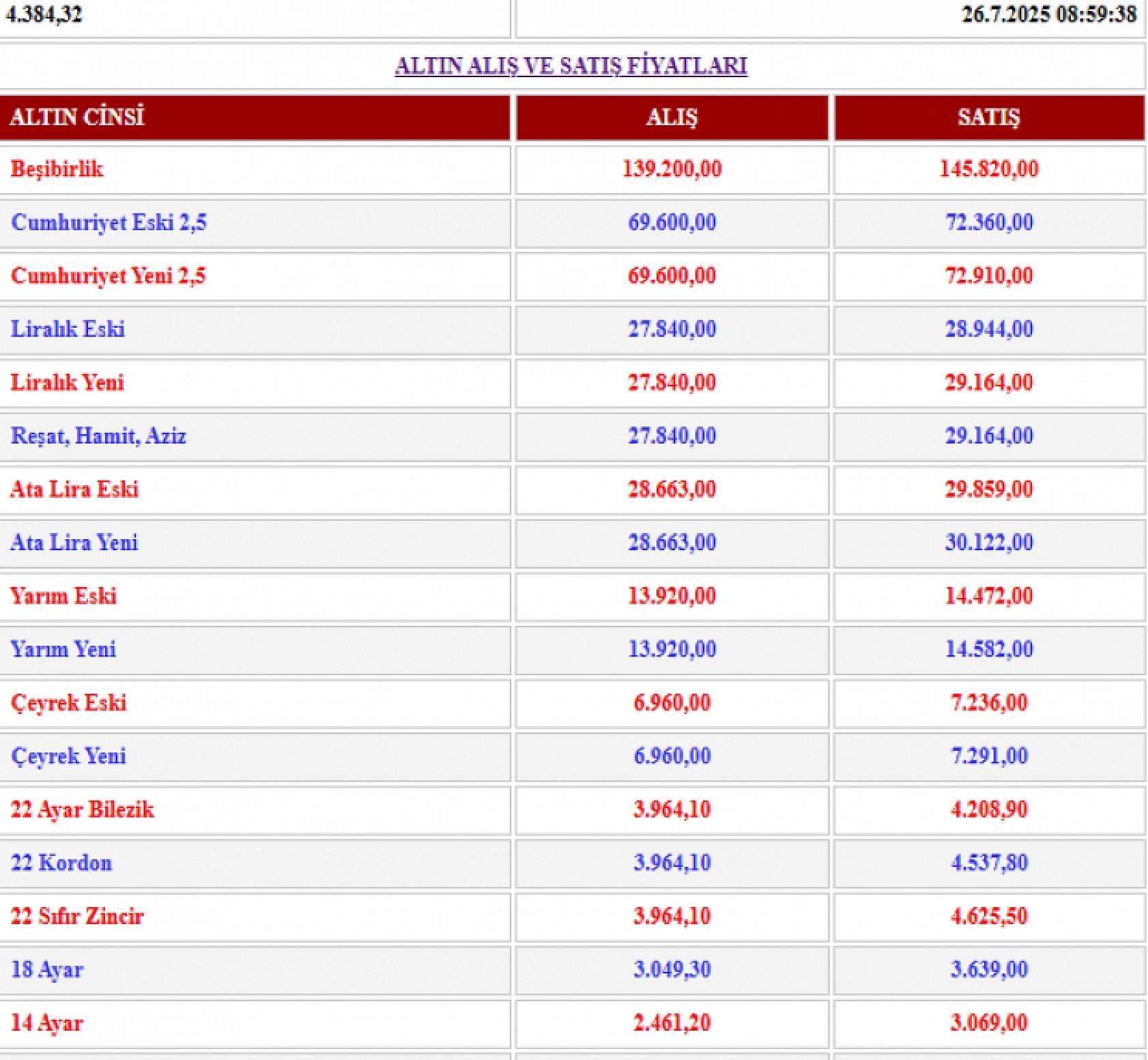Open the ALTIN ALIŞ VE SATIŞ FİYATLARI link

click(571, 66)
